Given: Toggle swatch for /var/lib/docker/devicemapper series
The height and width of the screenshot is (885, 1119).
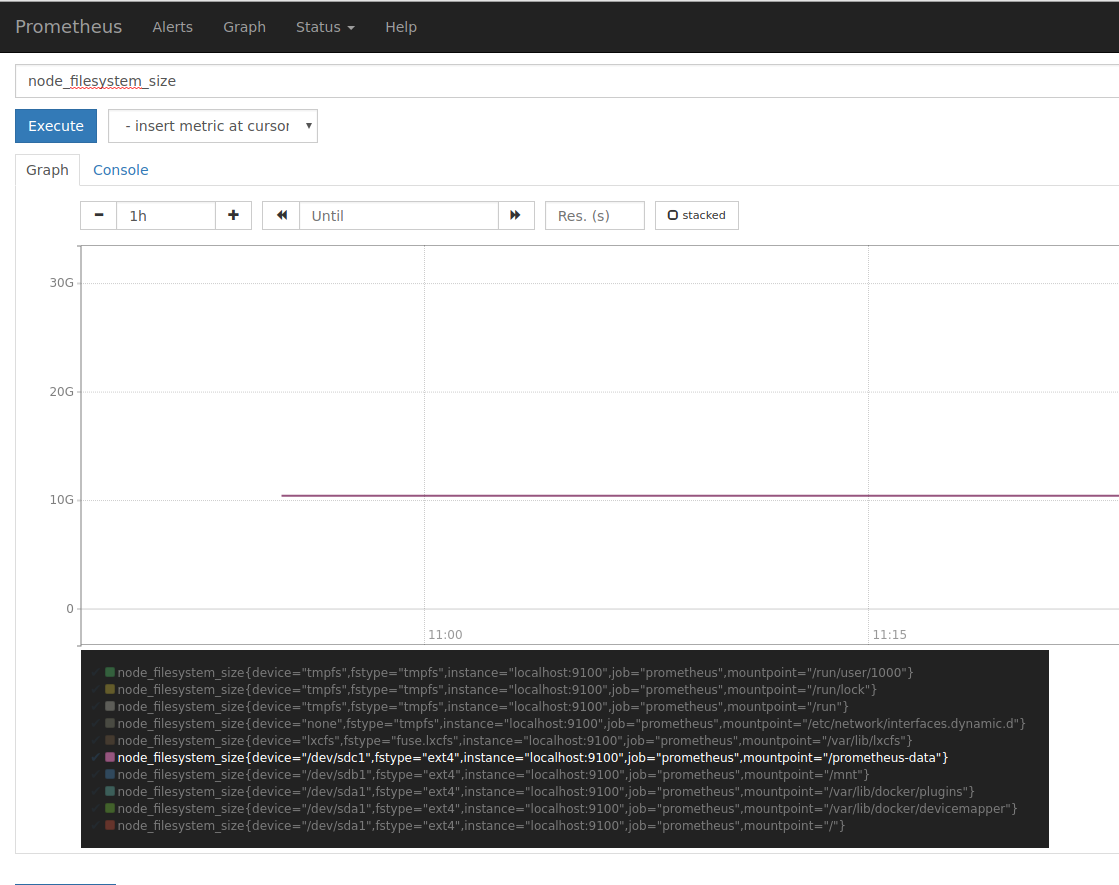Looking at the screenshot, I should [x=110, y=809].
